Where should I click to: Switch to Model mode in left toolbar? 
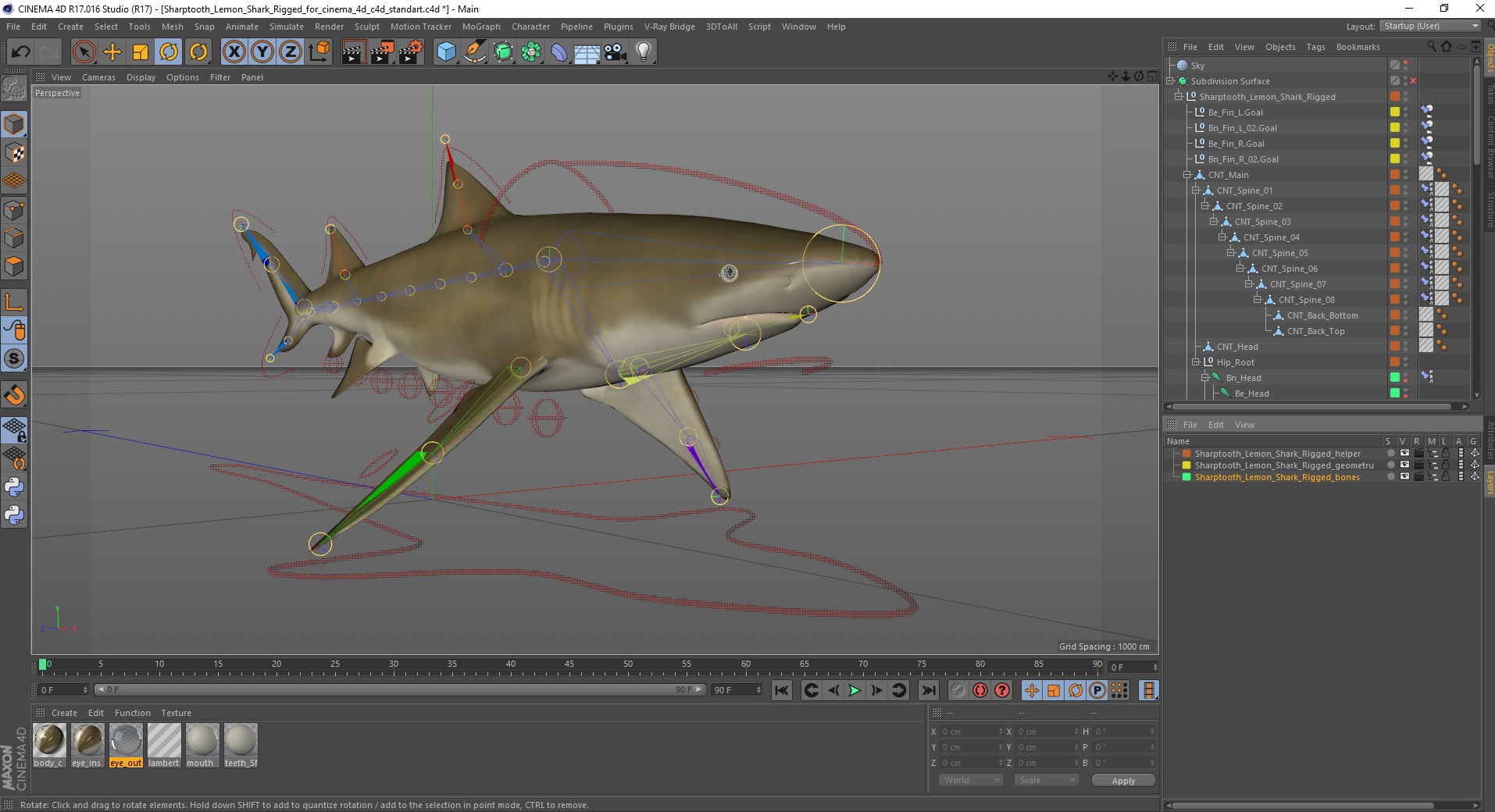pos(14,124)
